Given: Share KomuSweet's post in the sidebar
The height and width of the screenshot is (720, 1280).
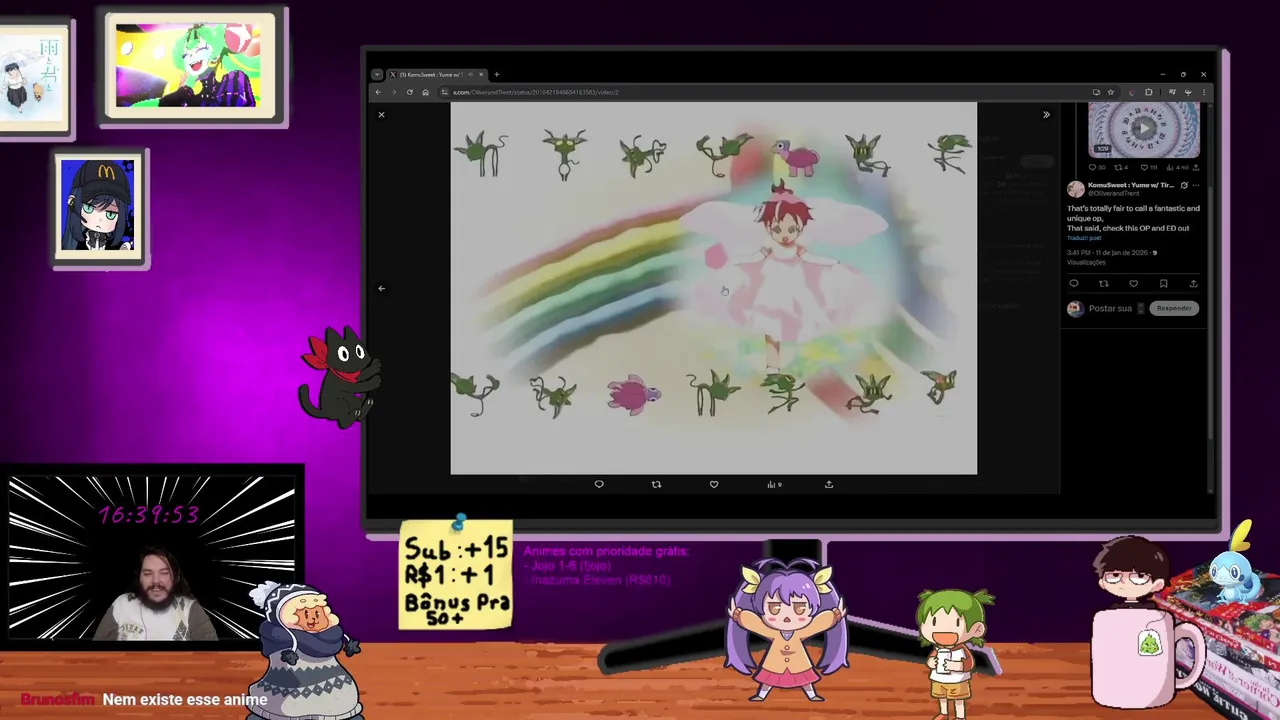Looking at the screenshot, I should click(x=1194, y=284).
